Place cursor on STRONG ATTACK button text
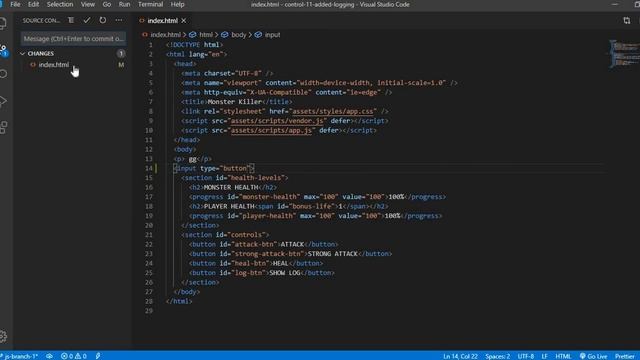The height and width of the screenshot is (360, 640). (333, 254)
